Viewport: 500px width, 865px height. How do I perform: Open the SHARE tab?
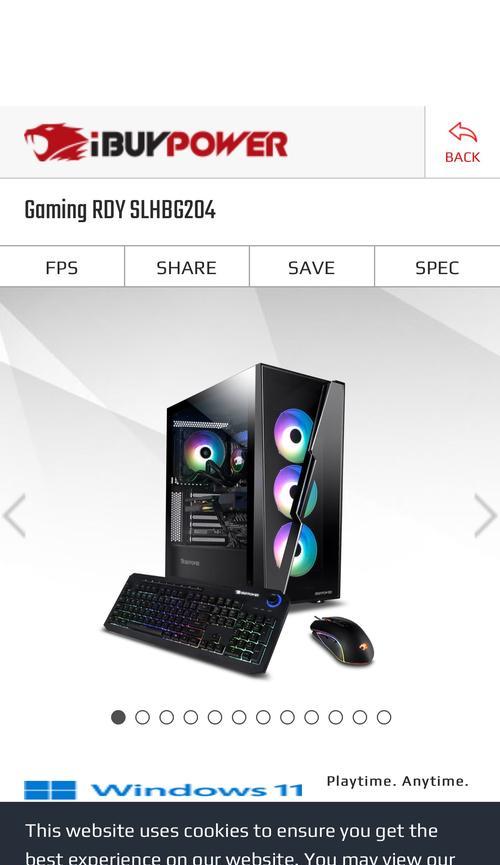click(187, 268)
